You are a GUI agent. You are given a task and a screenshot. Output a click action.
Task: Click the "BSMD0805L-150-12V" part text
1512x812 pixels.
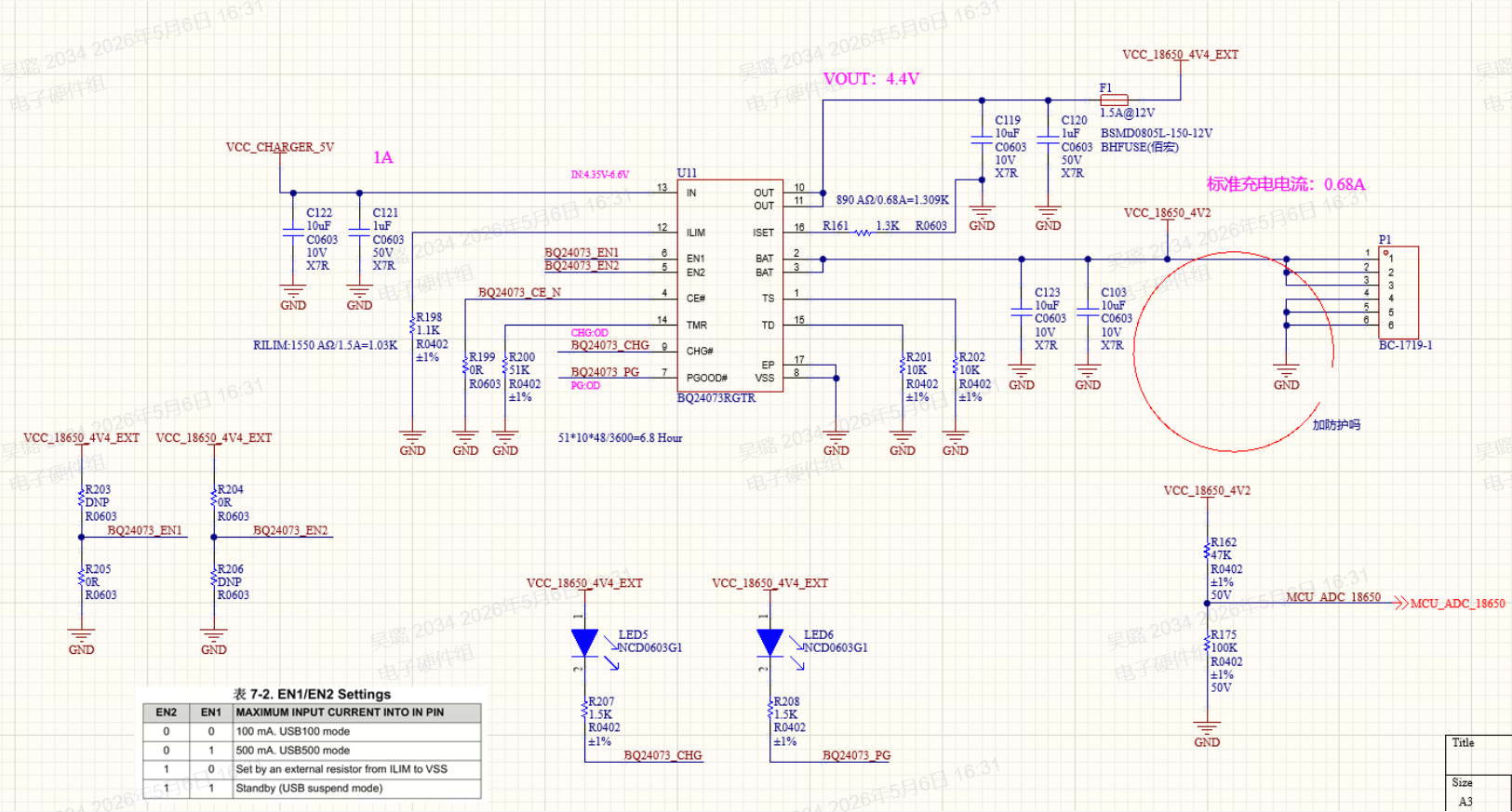(1157, 133)
